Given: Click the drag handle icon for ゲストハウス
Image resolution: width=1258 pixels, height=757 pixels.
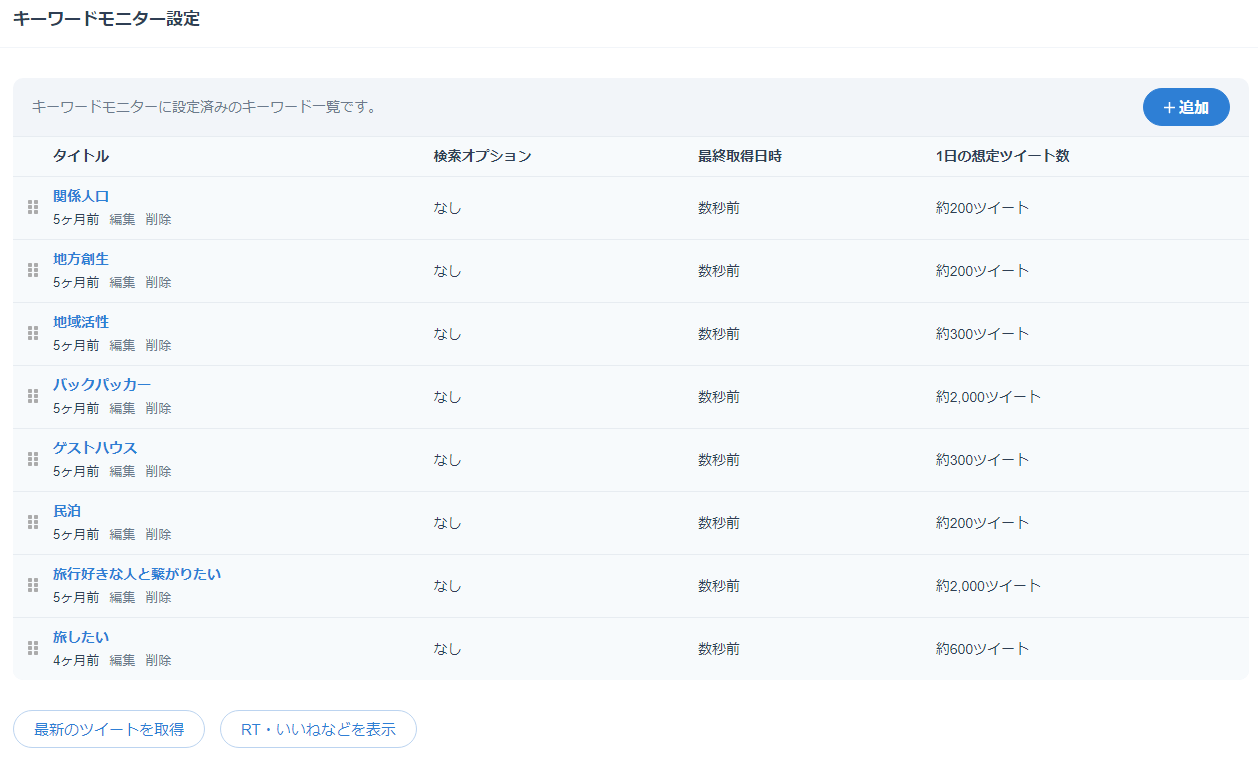Looking at the screenshot, I should click(33, 459).
